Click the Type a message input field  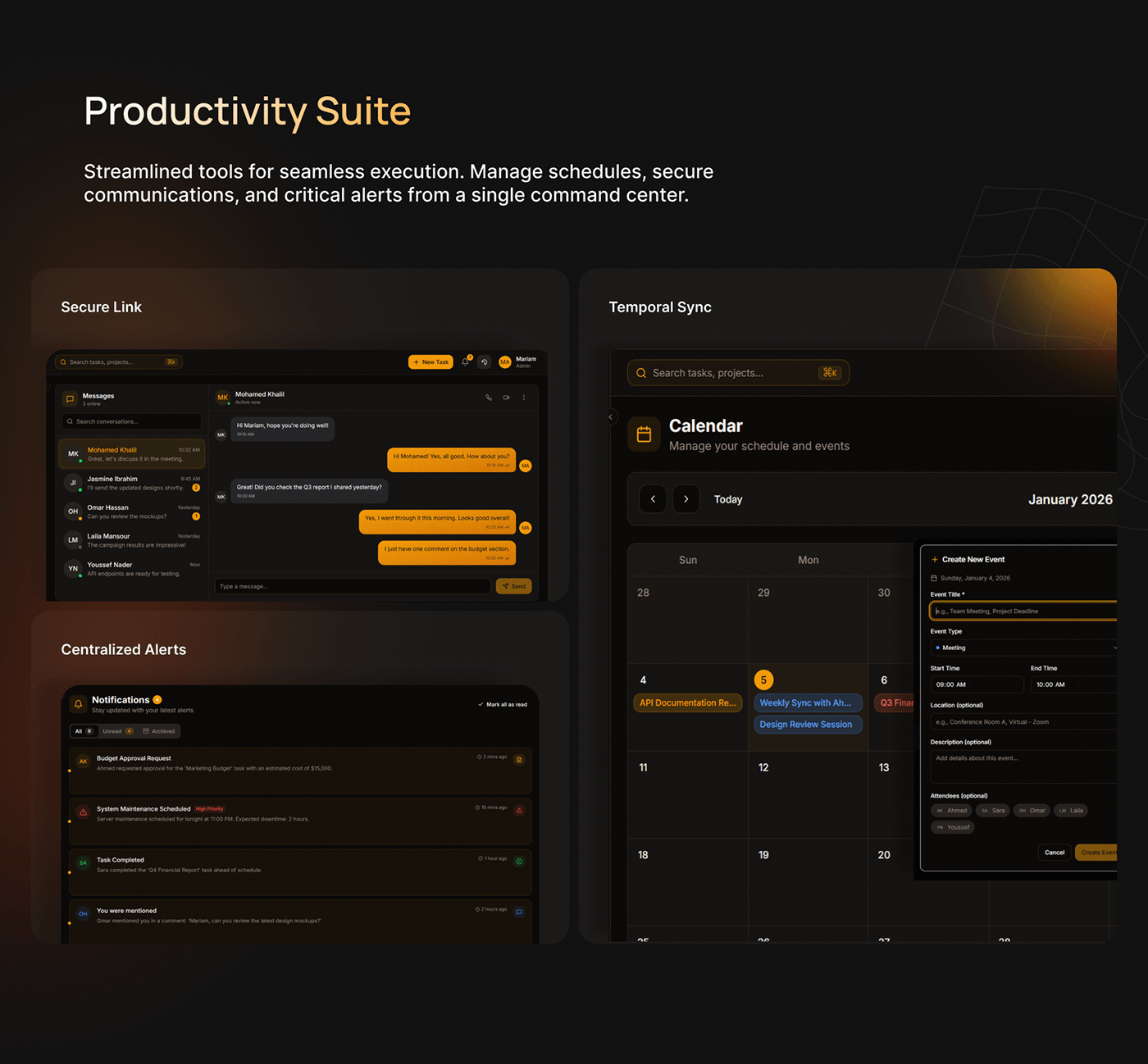(353, 586)
